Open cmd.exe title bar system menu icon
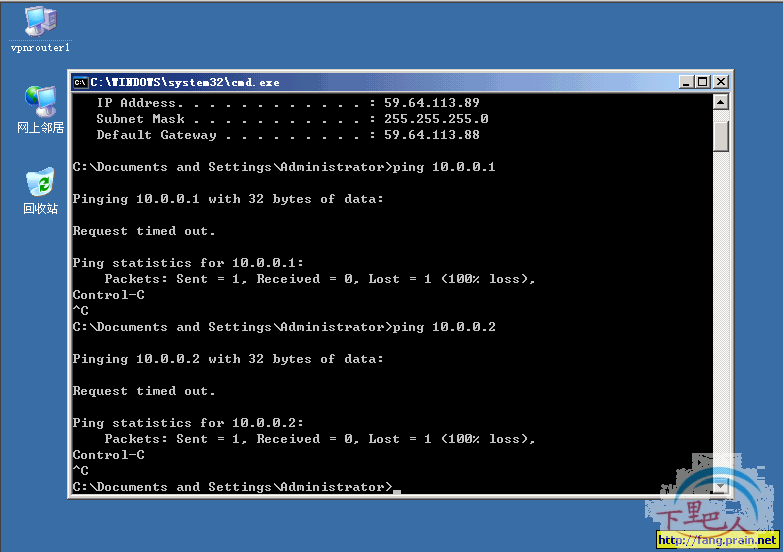The height and width of the screenshot is (552, 783). click(80, 82)
